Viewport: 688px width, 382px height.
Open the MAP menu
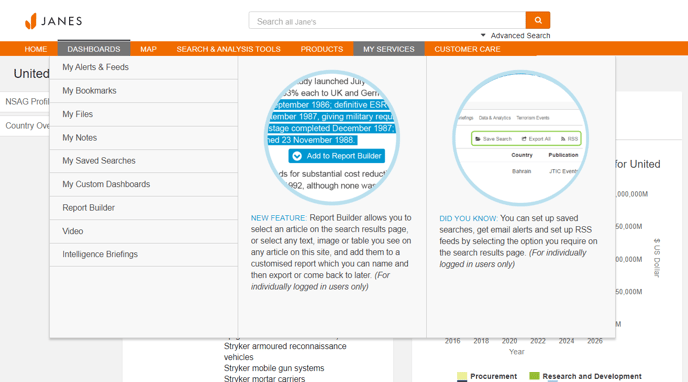pyautogui.click(x=148, y=49)
